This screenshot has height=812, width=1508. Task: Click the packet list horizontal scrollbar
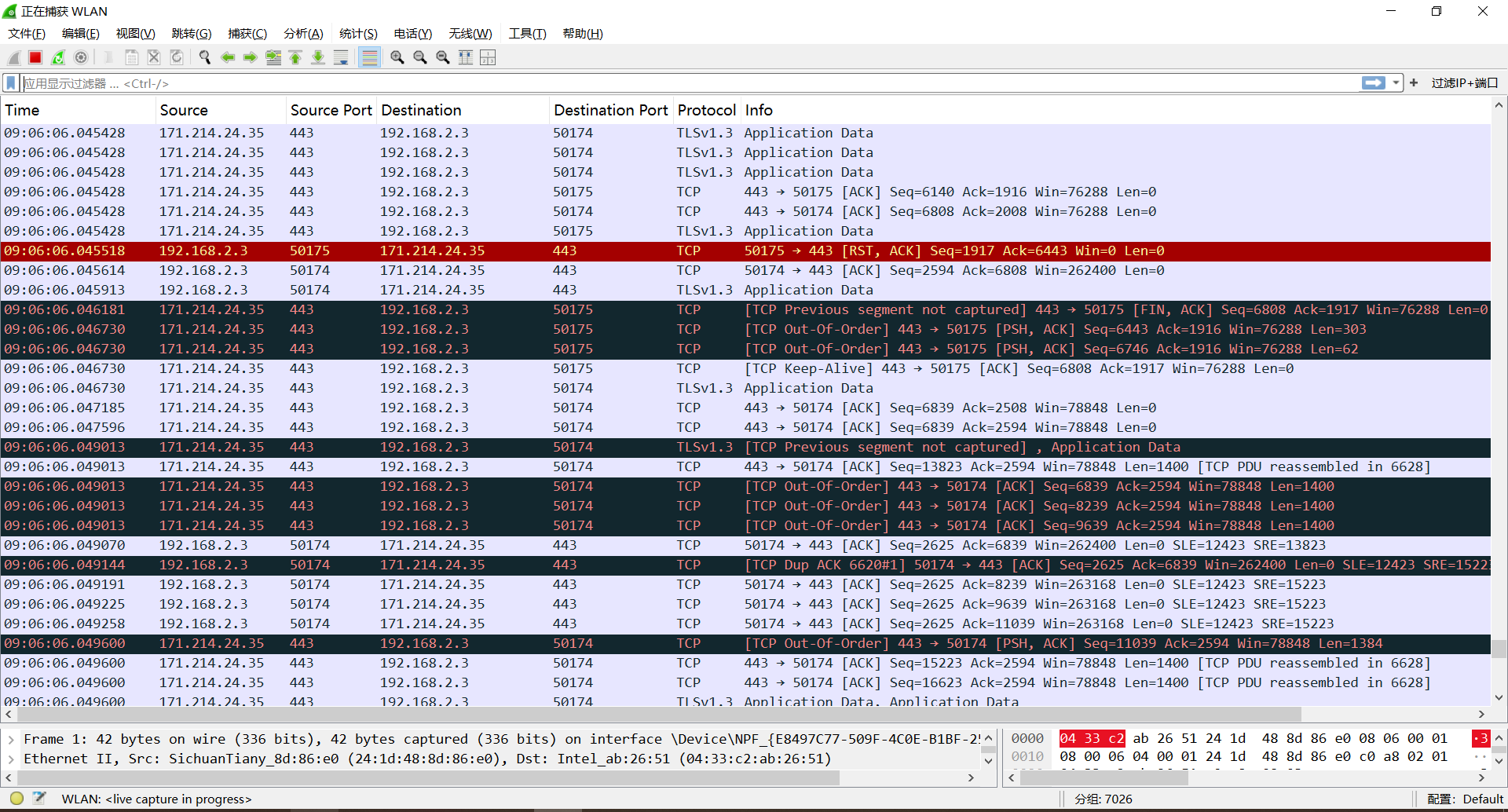pos(660,714)
